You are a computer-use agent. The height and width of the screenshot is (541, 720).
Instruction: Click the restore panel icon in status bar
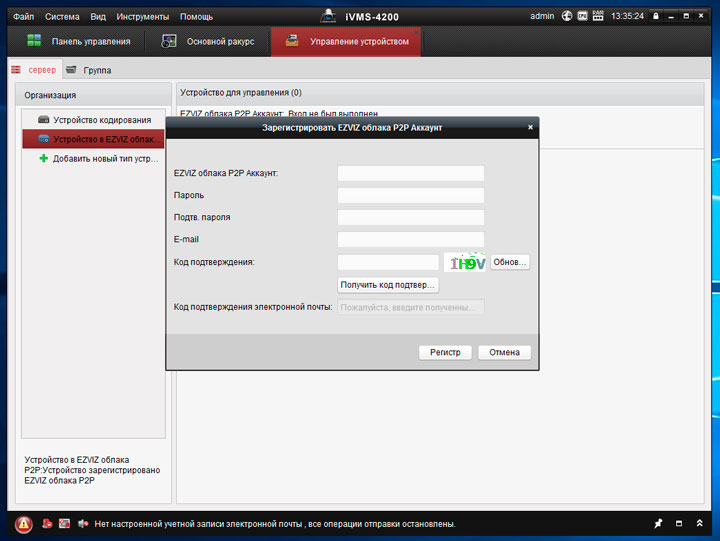[x=679, y=524]
